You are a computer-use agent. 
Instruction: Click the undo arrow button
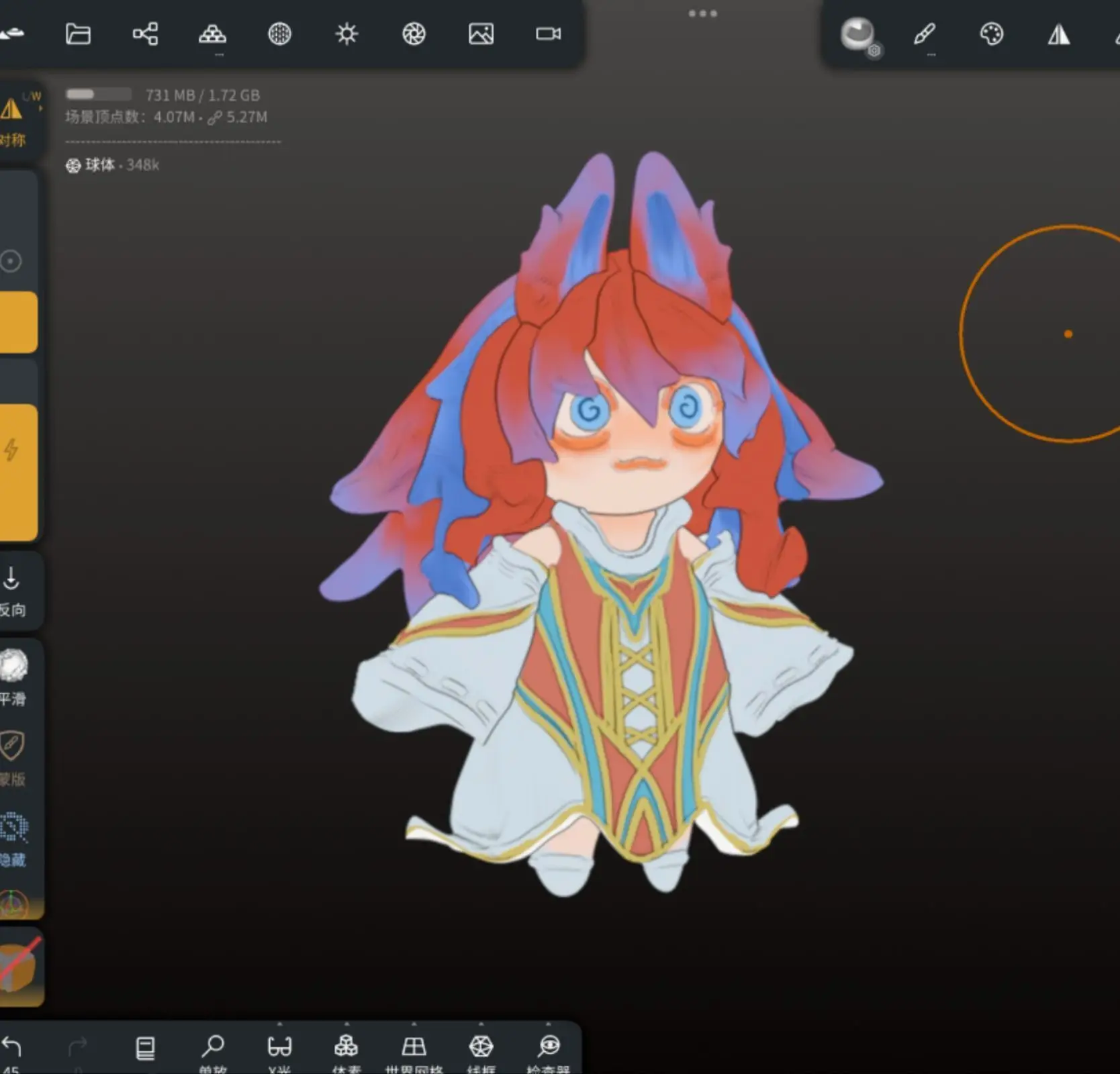(x=12, y=1047)
